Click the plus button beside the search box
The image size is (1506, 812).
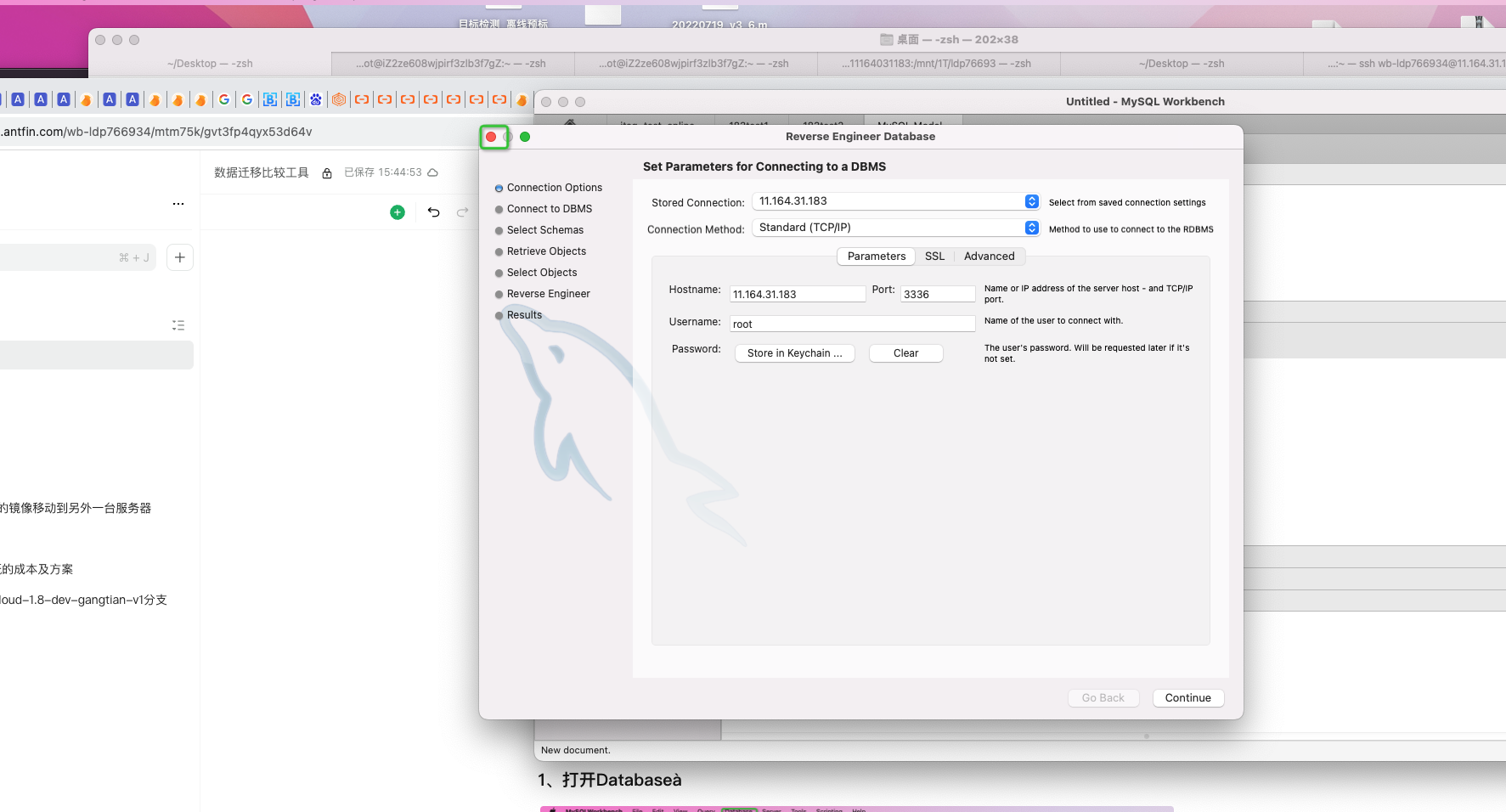pyautogui.click(x=180, y=257)
